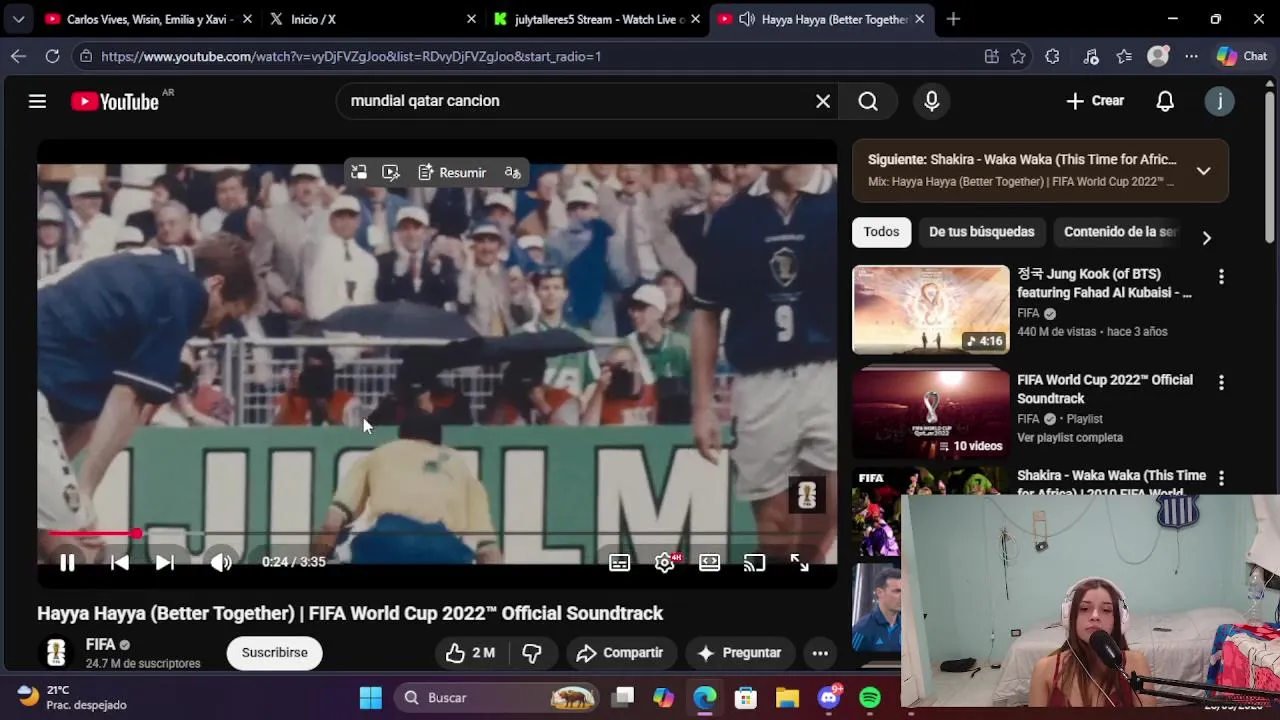1280x720 pixels.
Task: Open the FIFA channel name link
Action: pos(100,645)
